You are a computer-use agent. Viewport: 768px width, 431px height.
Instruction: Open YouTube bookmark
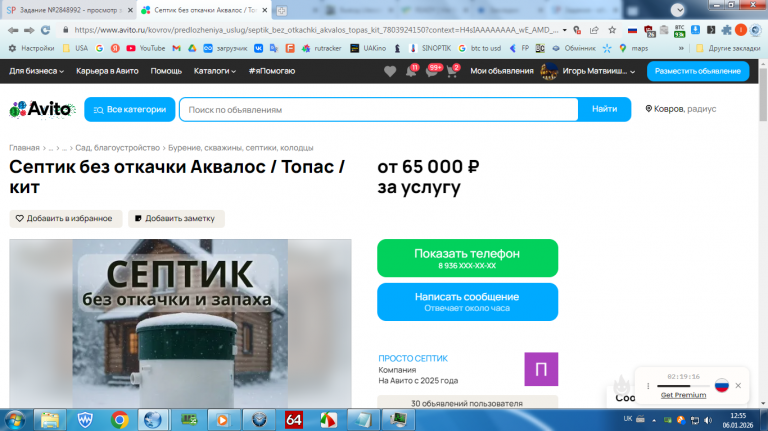(145, 48)
